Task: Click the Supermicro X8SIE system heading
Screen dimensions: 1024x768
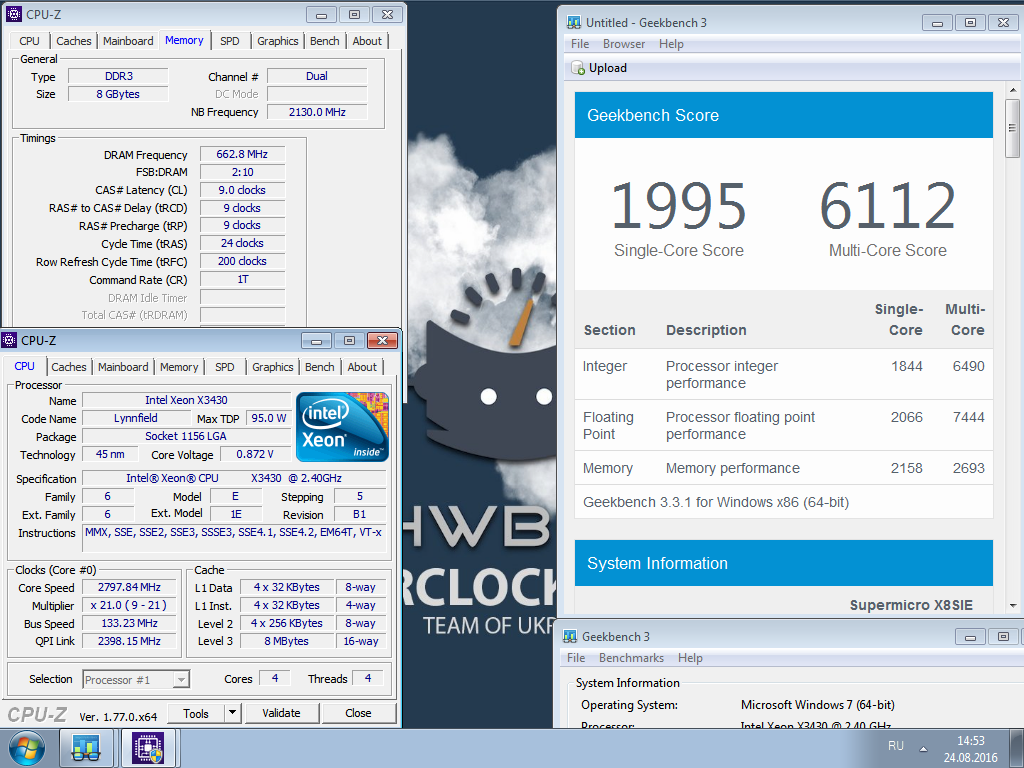Action: coord(911,605)
